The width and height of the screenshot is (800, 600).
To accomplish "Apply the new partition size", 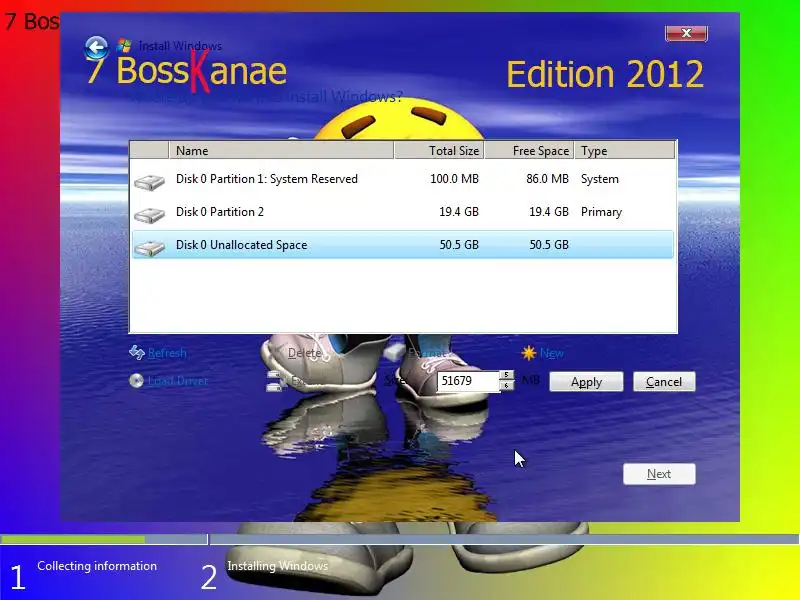I will pyautogui.click(x=586, y=382).
